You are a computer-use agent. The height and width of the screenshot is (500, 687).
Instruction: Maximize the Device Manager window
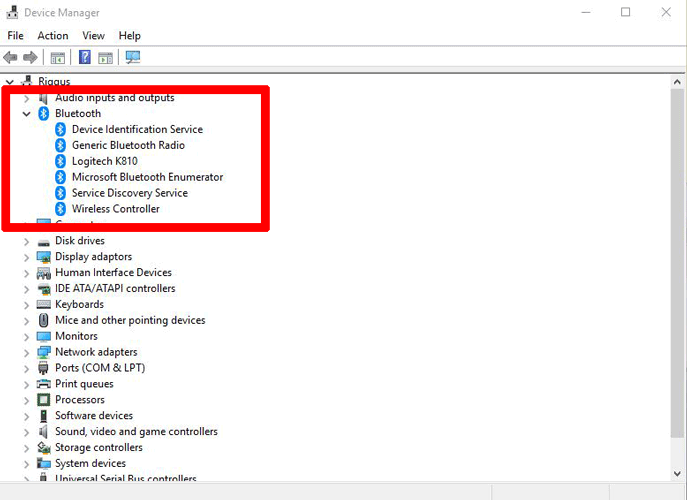click(x=626, y=12)
